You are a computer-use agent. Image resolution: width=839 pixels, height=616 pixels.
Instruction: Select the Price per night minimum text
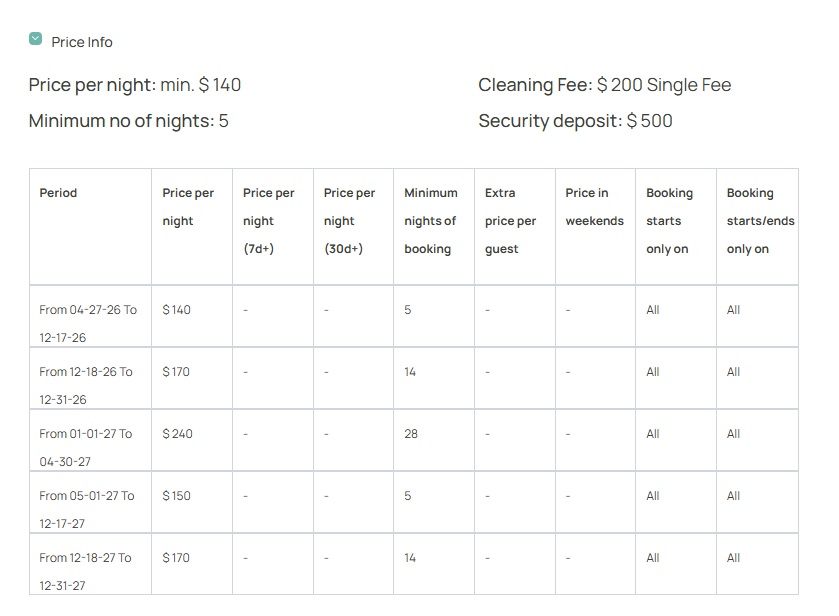135,85
